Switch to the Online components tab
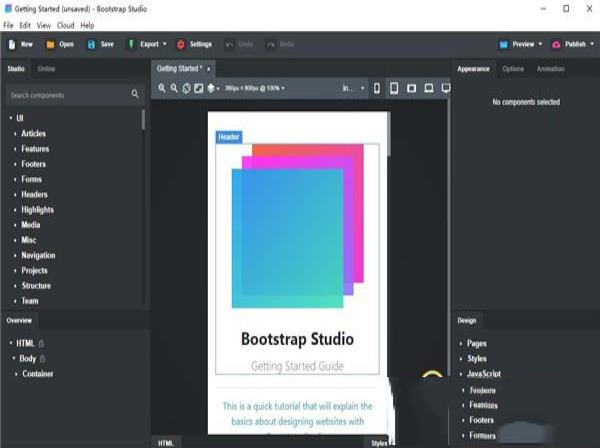The height and width of the screenshot is (448, 600). click(46, 69)
